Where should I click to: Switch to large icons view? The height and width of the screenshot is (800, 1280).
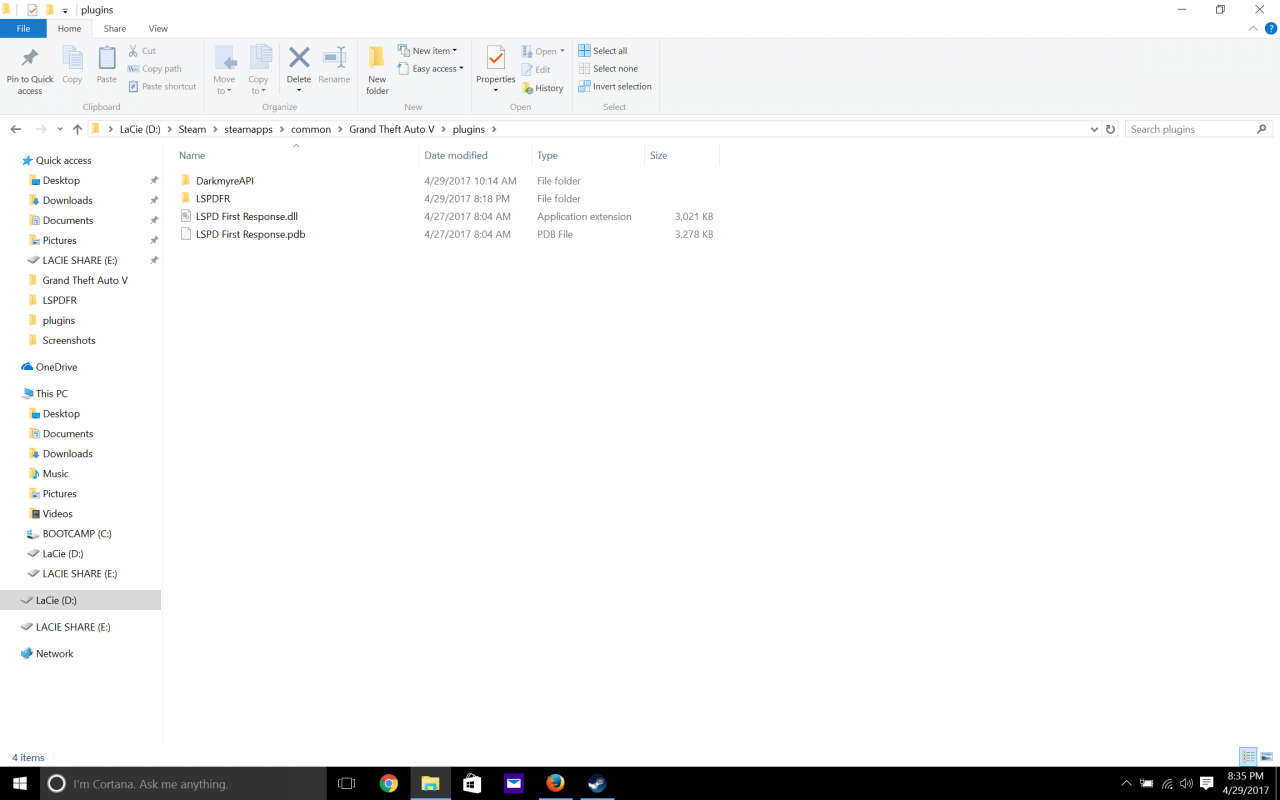1266,756
